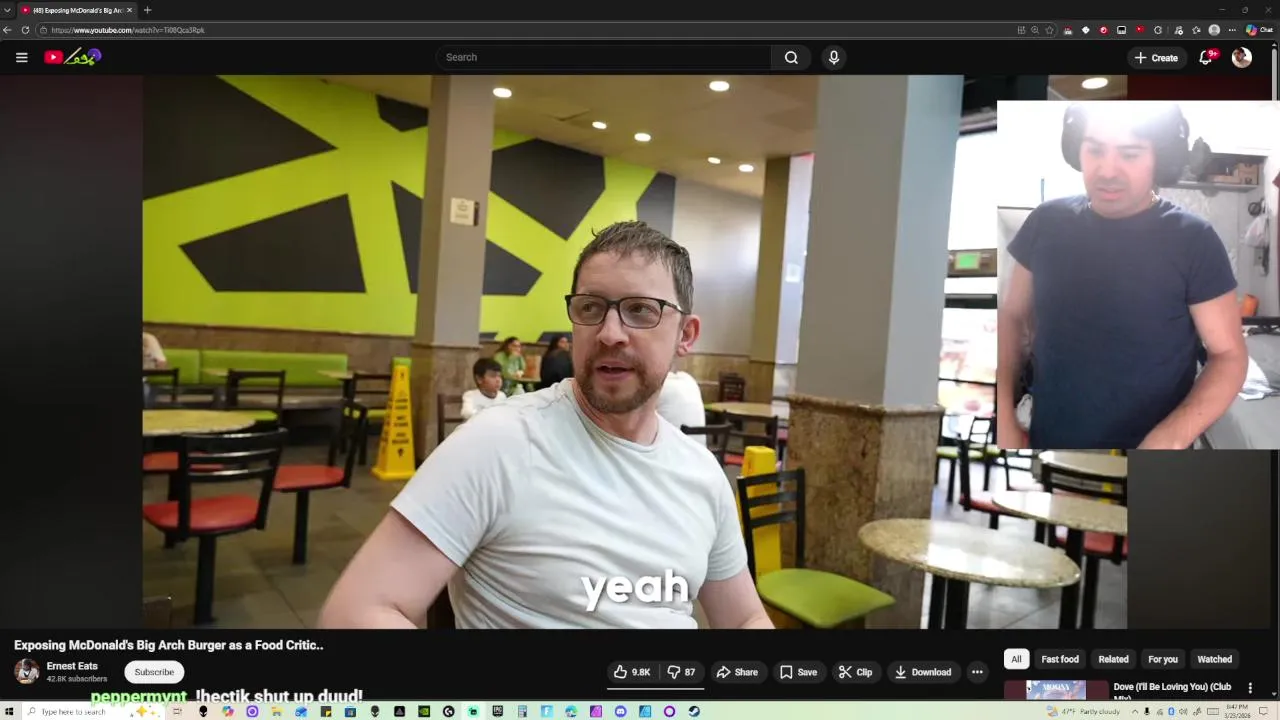The image size is (1280, 720).
Task: Open Ernest Eats channel name link
Action: tap(72, 666)
